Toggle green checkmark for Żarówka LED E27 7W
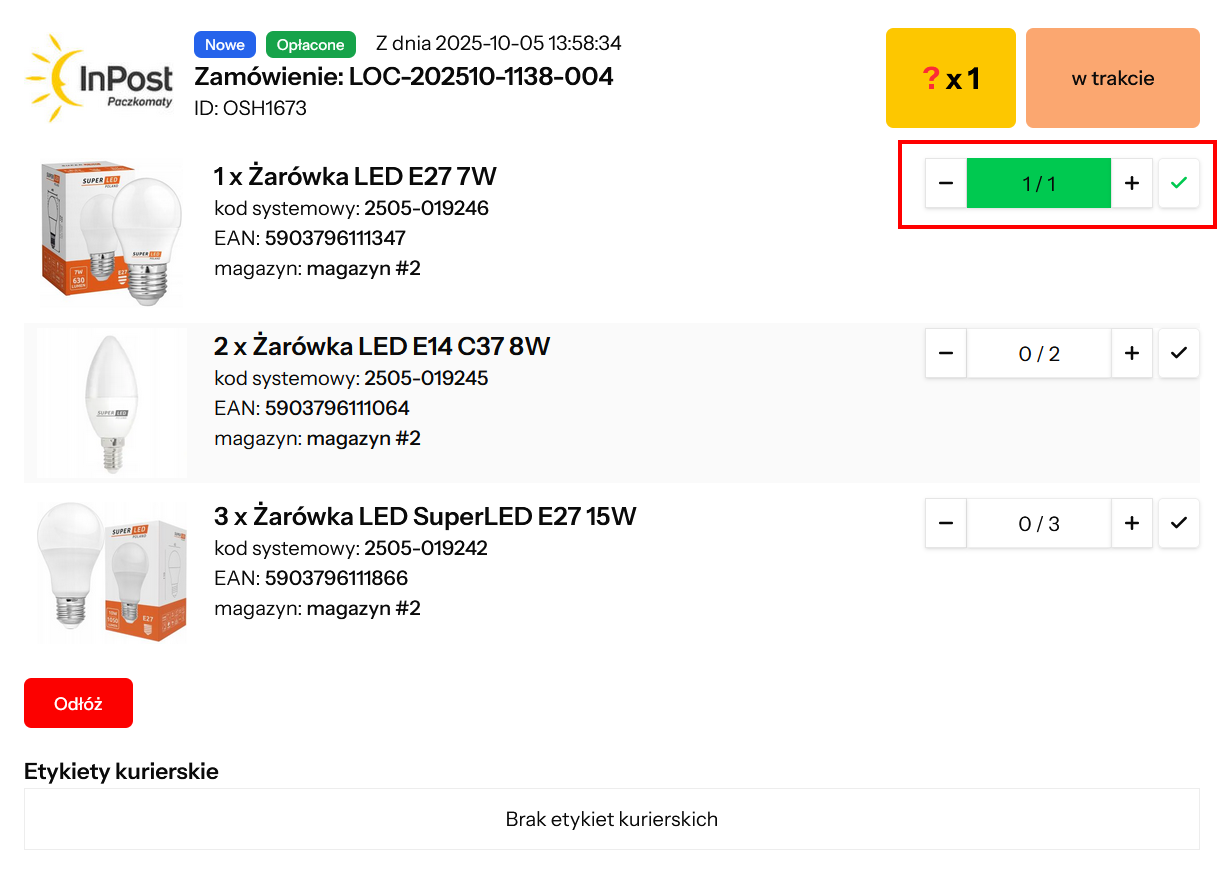1231x875 pixels. (x=1179, y=183)
